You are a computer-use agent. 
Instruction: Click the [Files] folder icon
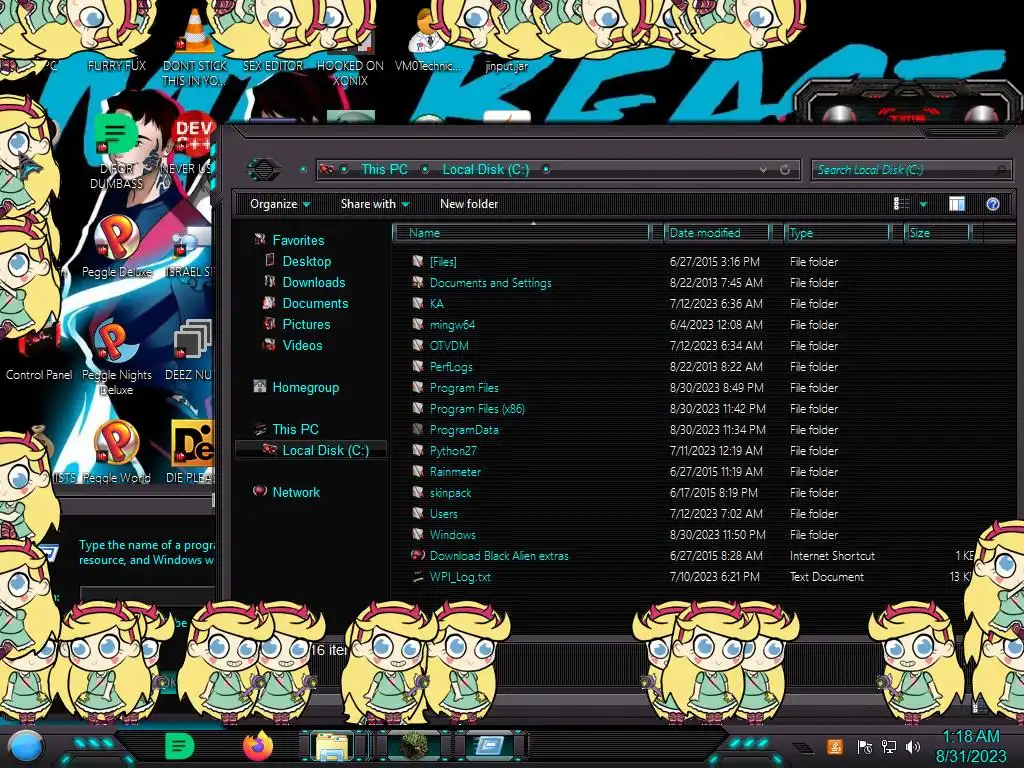[x=418, y=261]
